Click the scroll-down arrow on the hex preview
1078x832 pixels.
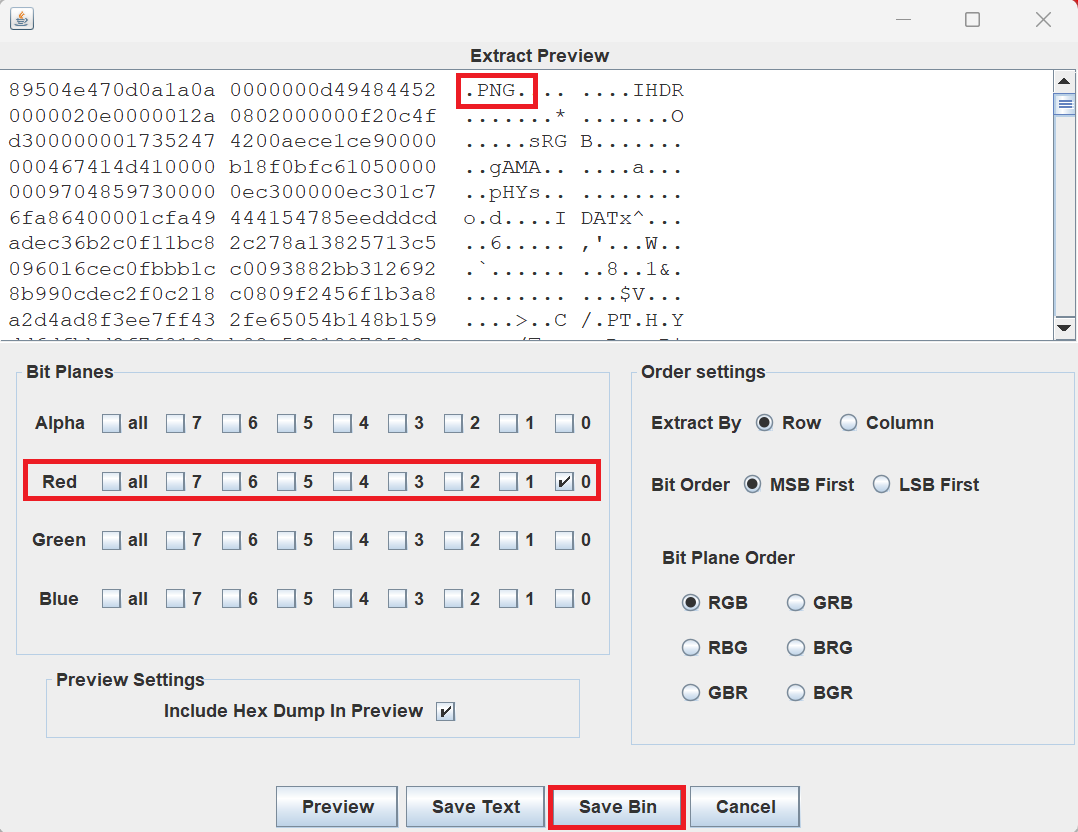tap(1063, 328)
